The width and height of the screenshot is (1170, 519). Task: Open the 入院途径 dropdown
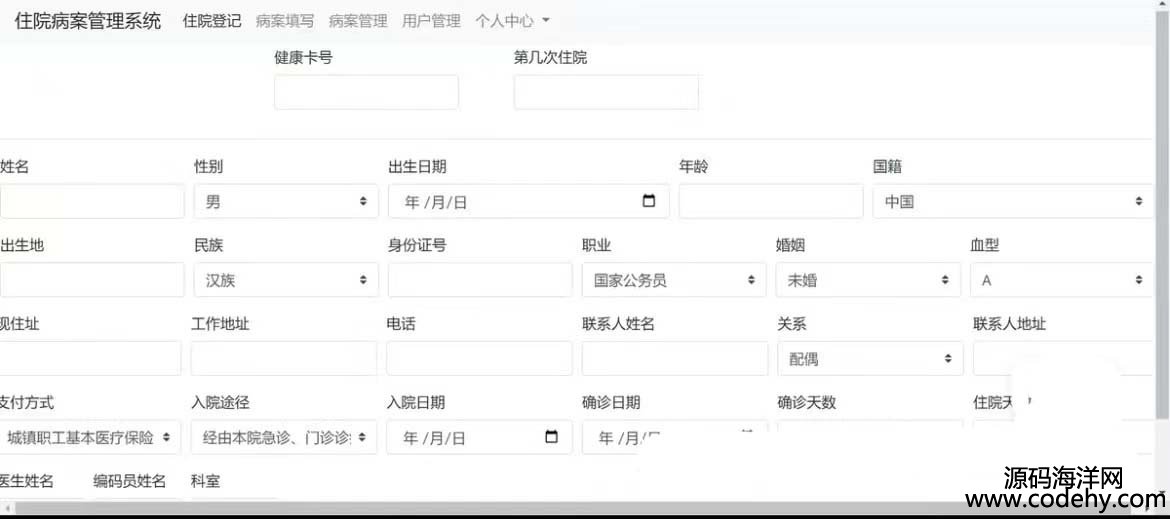[284, 438]
